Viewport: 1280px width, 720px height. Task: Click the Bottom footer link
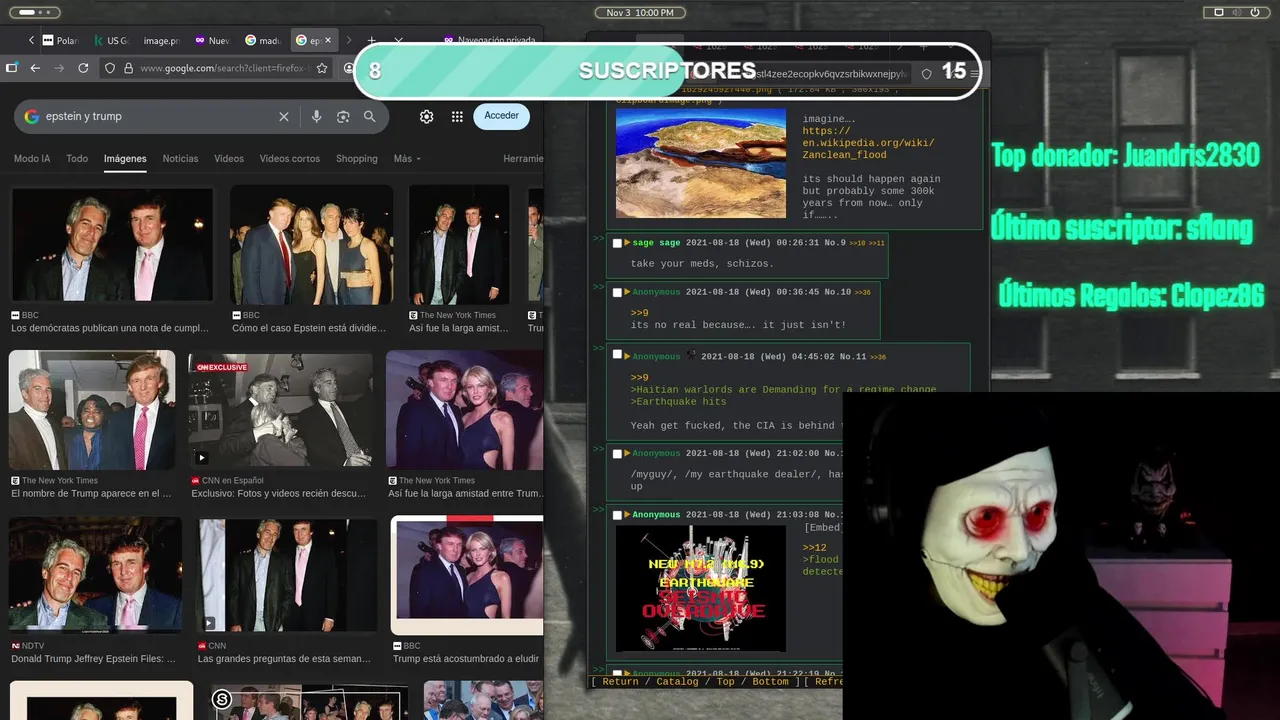tap(770, 681)
